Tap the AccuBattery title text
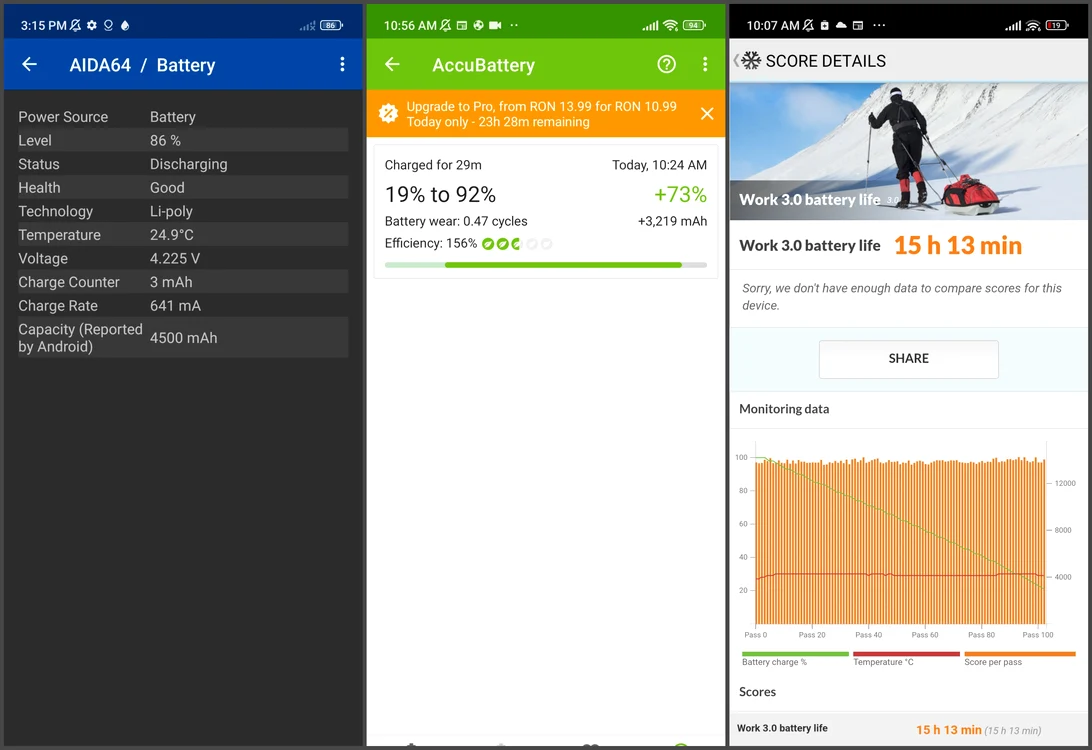The image size is (1092, 750). coord(483,65)
